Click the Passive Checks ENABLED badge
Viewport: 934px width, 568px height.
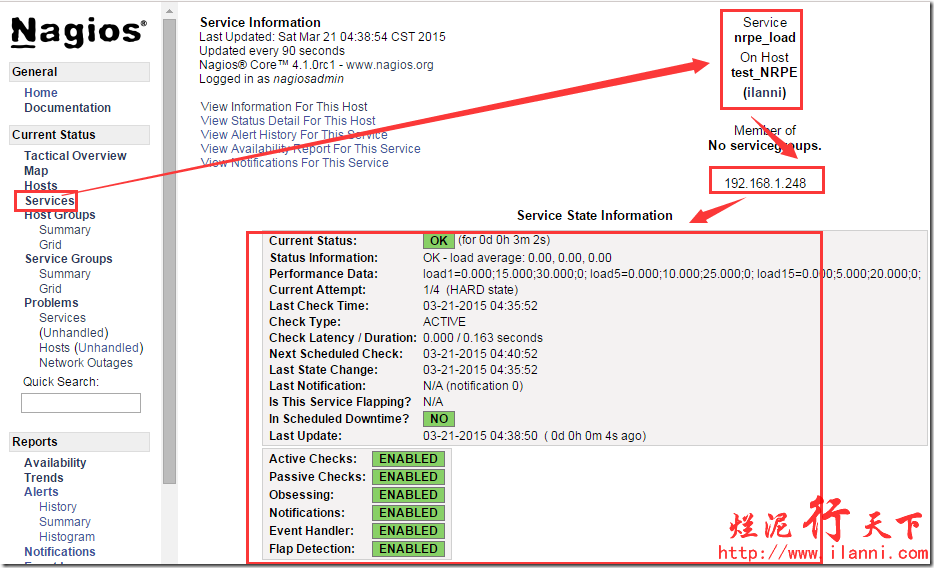[x=409, y=477]
